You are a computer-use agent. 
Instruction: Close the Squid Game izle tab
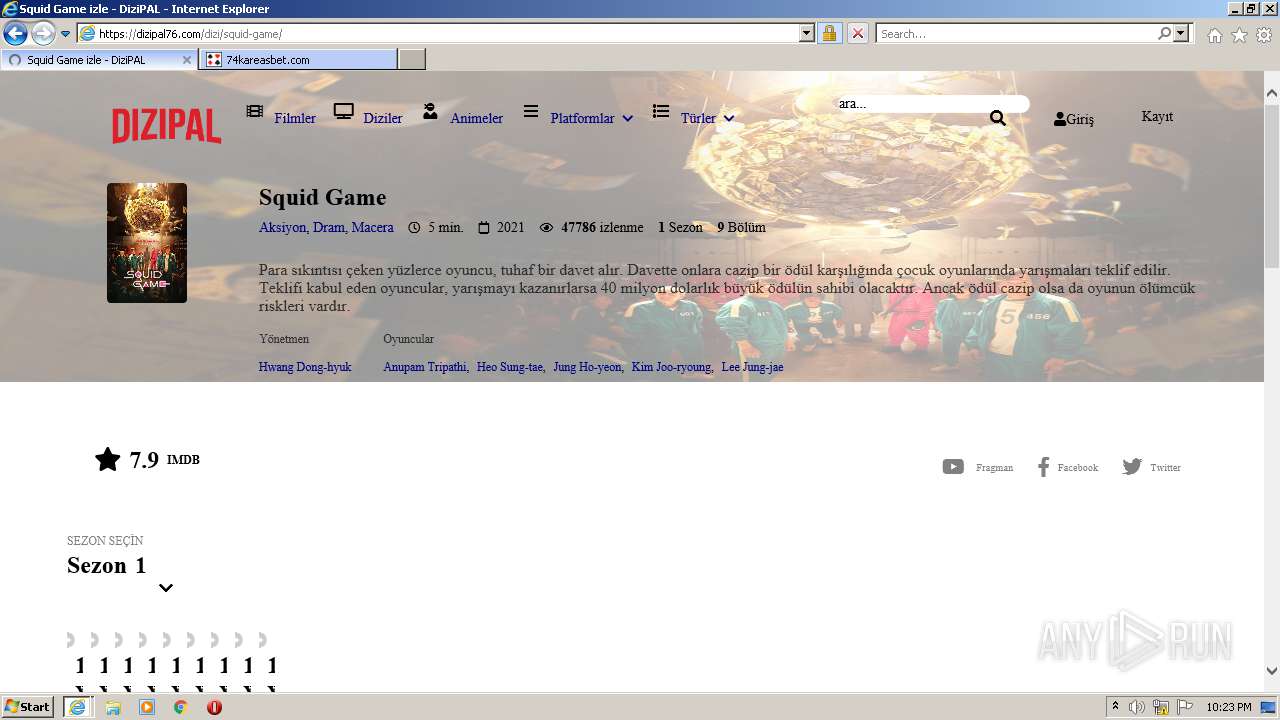point(186,60)
